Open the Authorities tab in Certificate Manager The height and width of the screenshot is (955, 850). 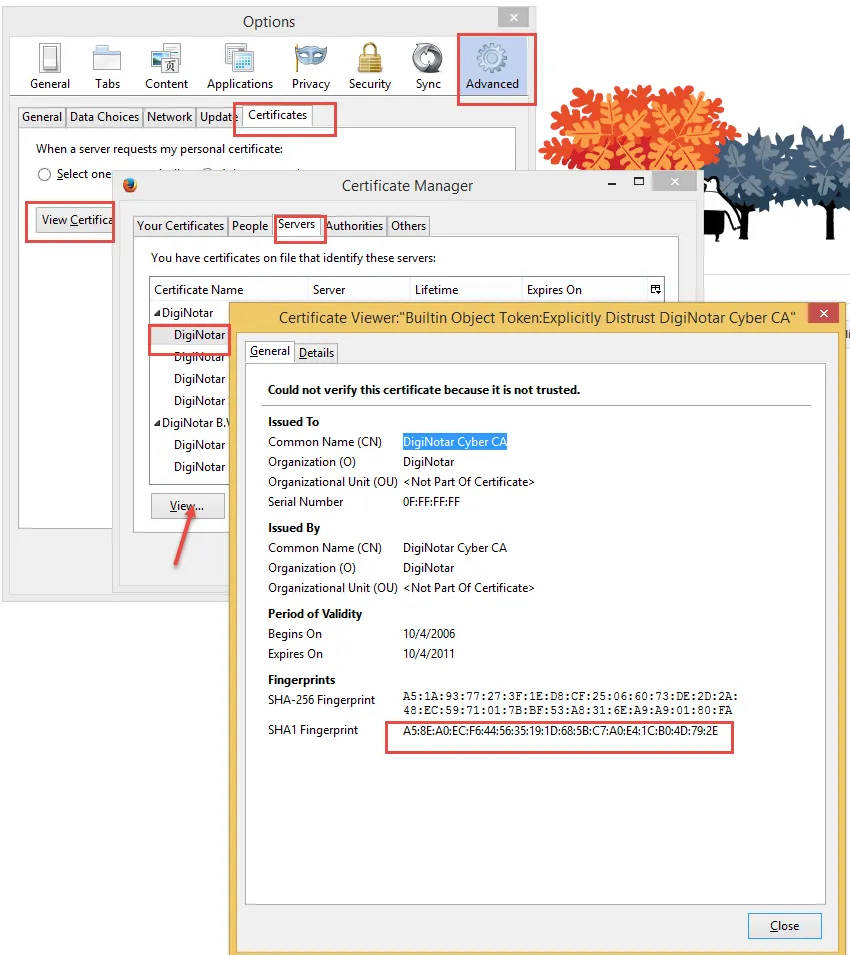tap(354, 226)
